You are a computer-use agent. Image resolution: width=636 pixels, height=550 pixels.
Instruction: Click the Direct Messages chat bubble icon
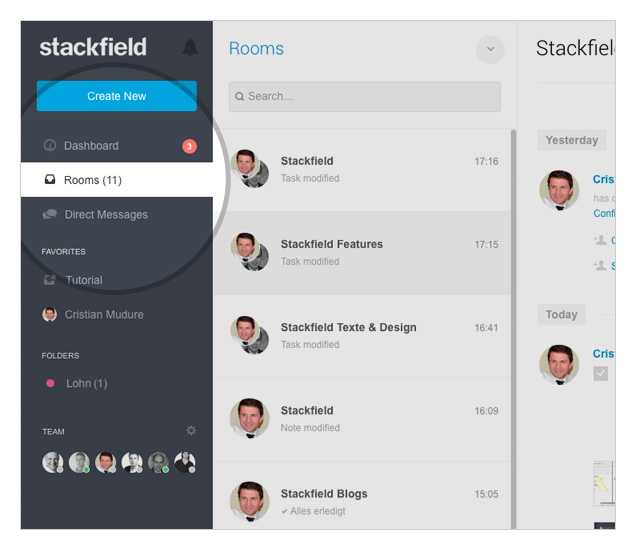pos(49,214)
